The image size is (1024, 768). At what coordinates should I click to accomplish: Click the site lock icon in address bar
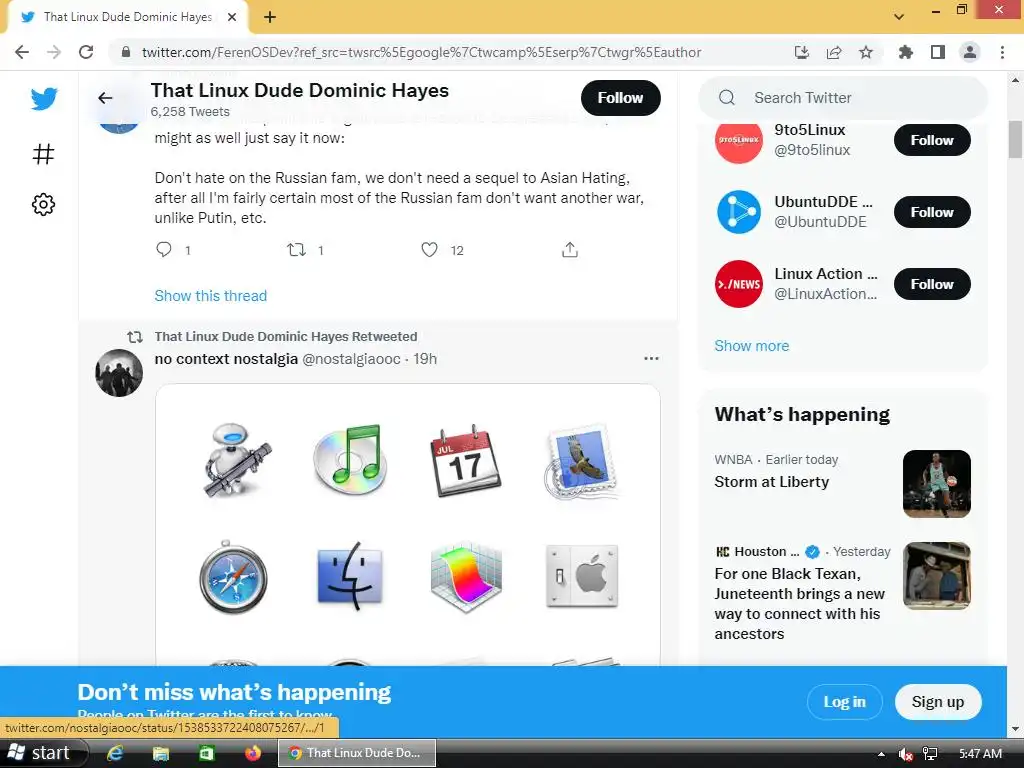(126, 52)
